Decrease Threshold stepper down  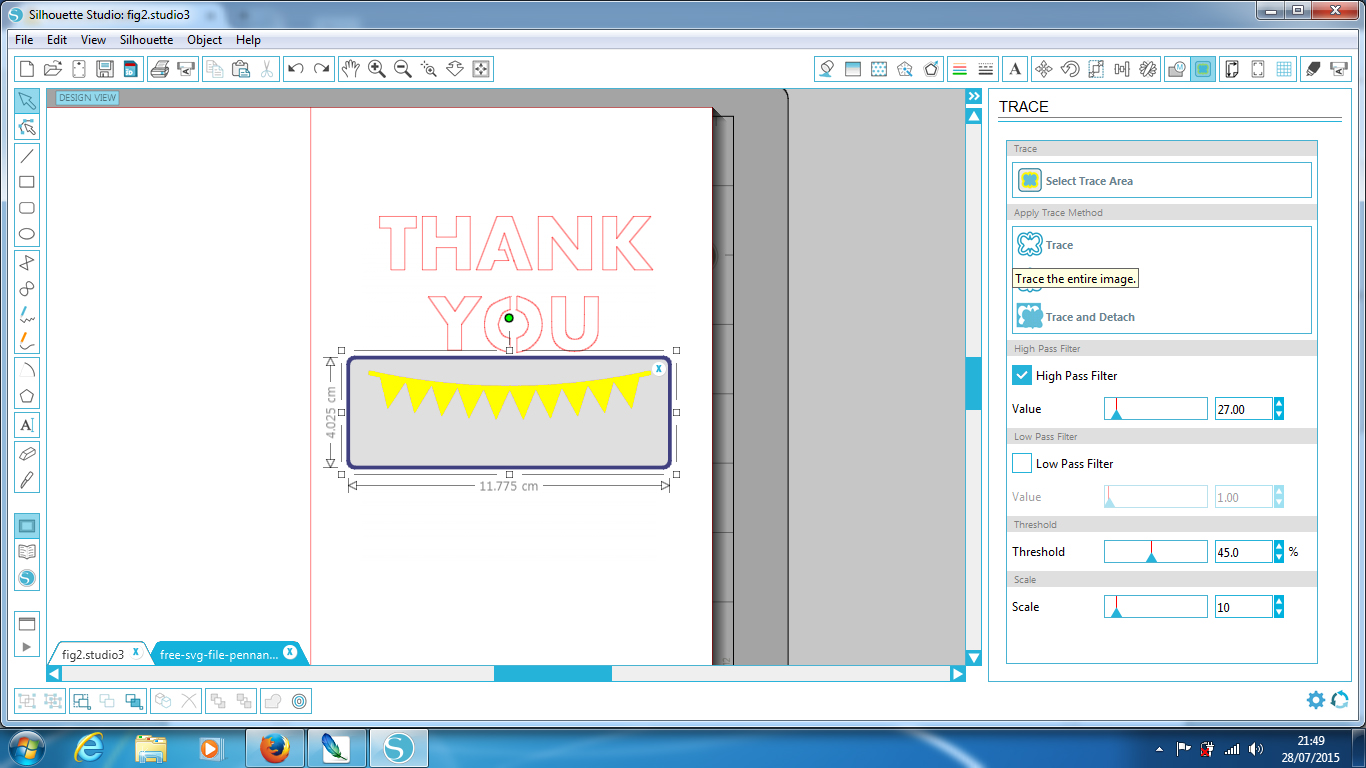coord(1279,557)
